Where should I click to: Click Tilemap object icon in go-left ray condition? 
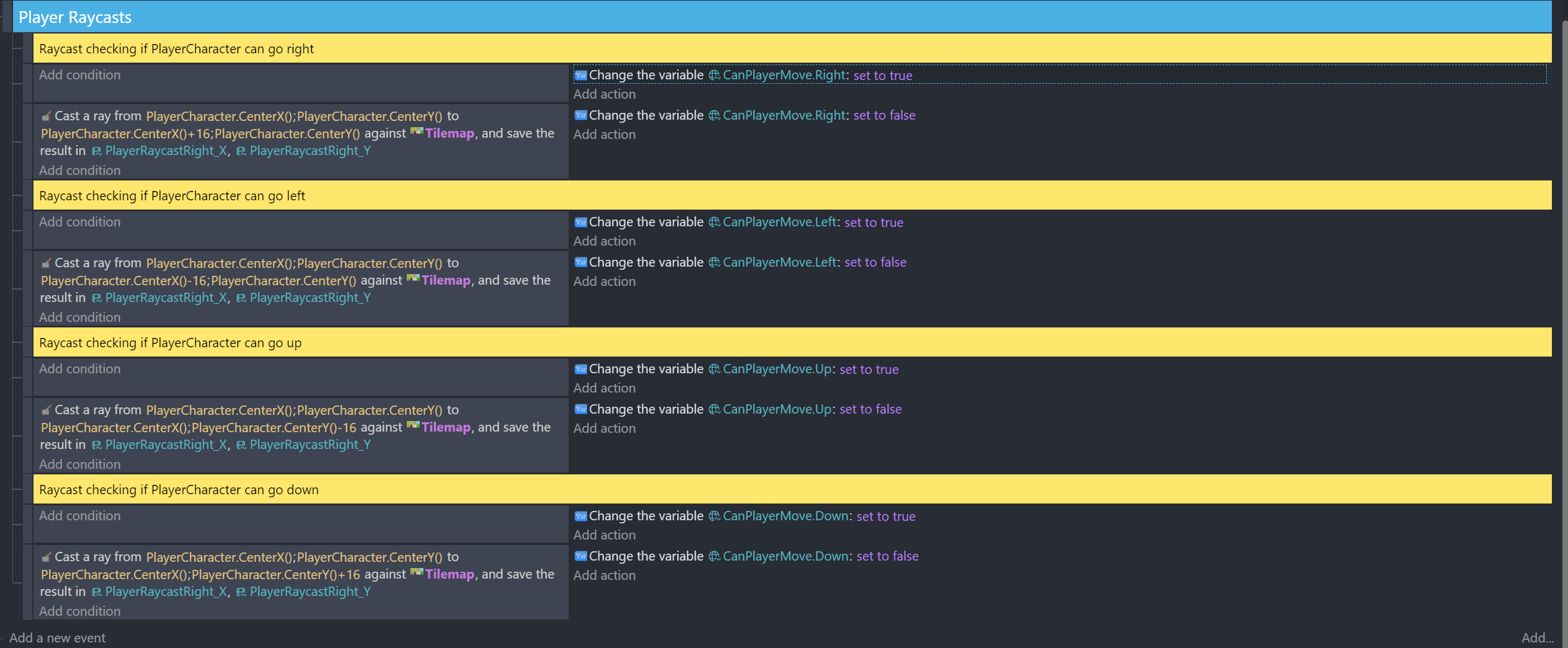click(413, 279)
